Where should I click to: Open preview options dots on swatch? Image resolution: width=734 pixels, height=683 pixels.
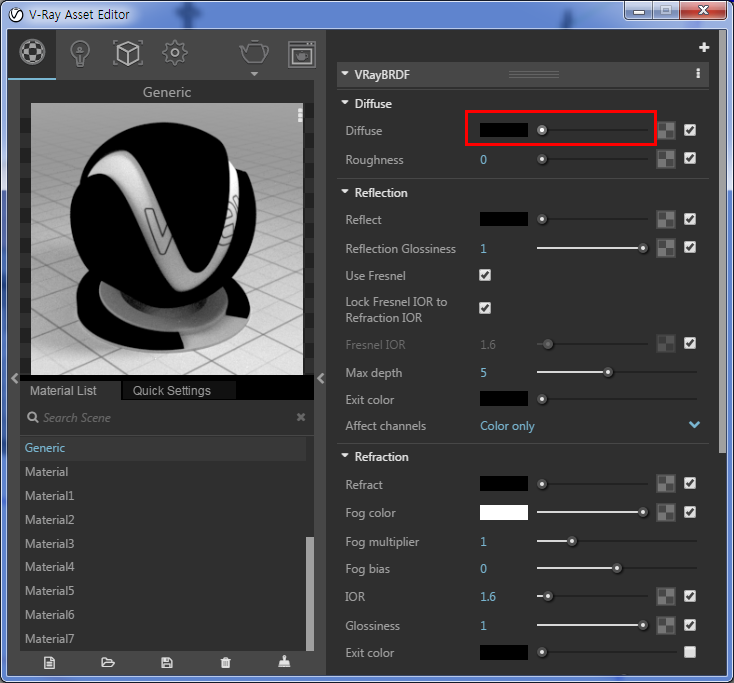(300, 115)
